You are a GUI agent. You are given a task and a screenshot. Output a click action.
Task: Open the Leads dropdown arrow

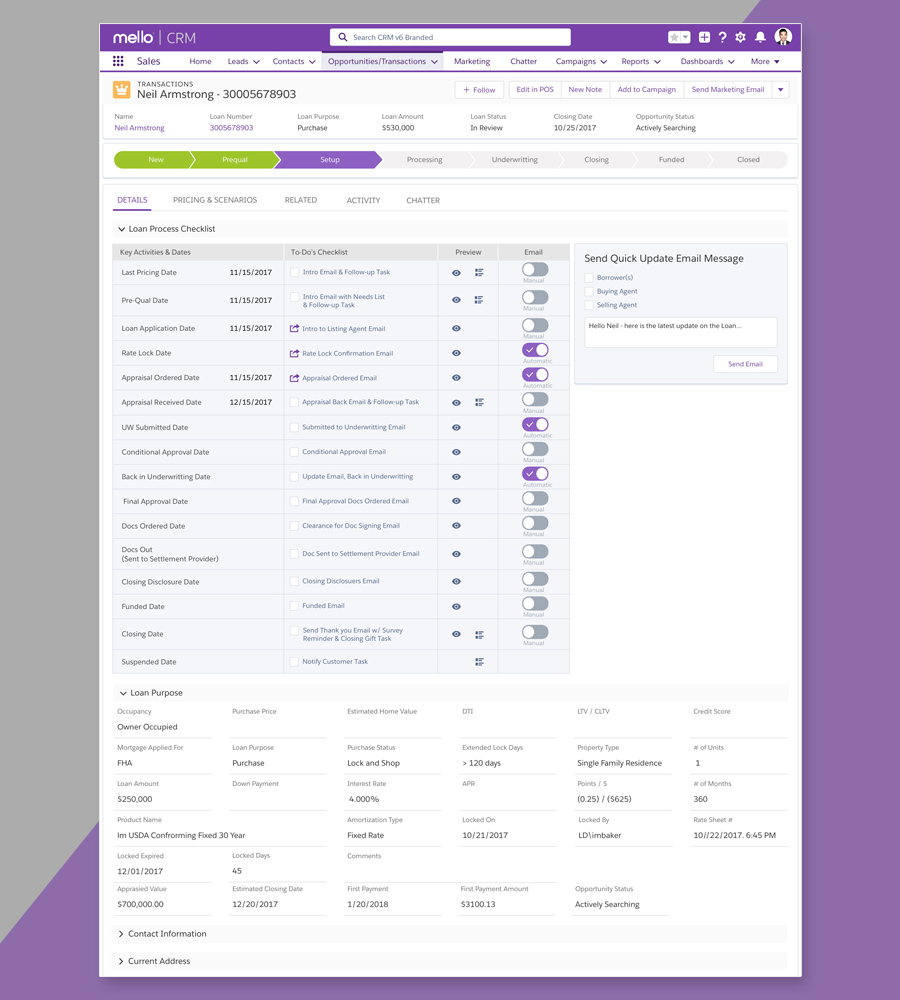point(256,62)
